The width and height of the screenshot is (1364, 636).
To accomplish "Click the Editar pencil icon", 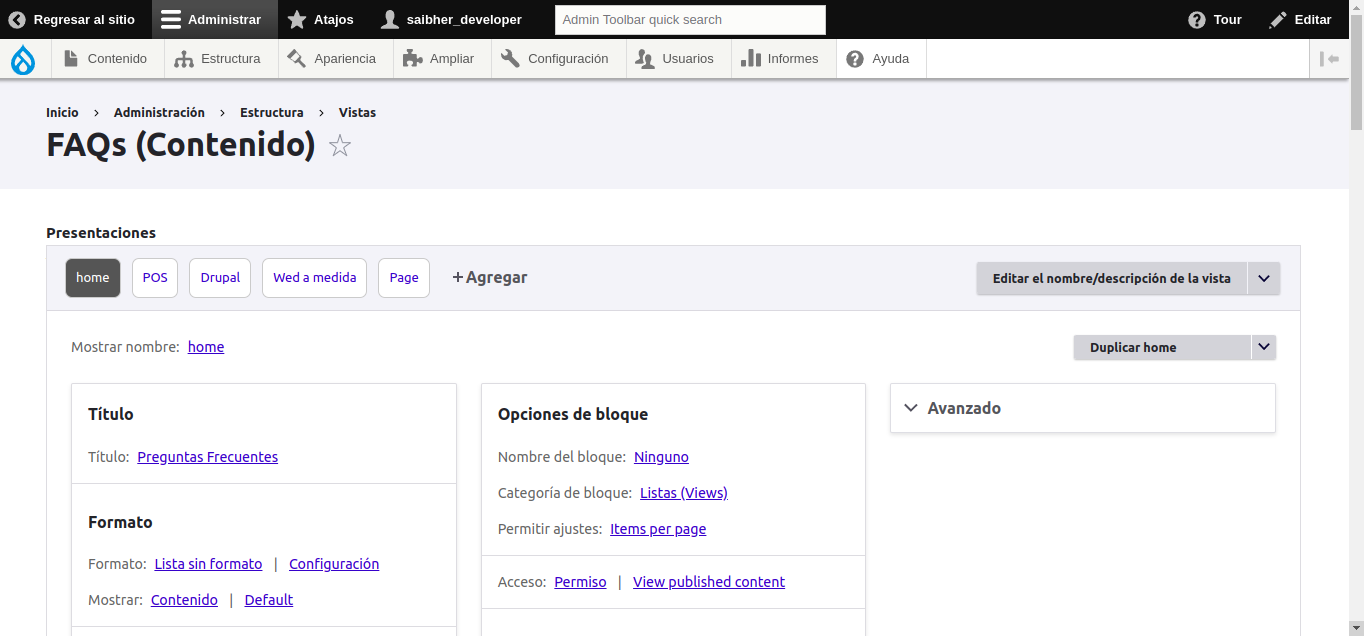I will [x=1278, y=20].
